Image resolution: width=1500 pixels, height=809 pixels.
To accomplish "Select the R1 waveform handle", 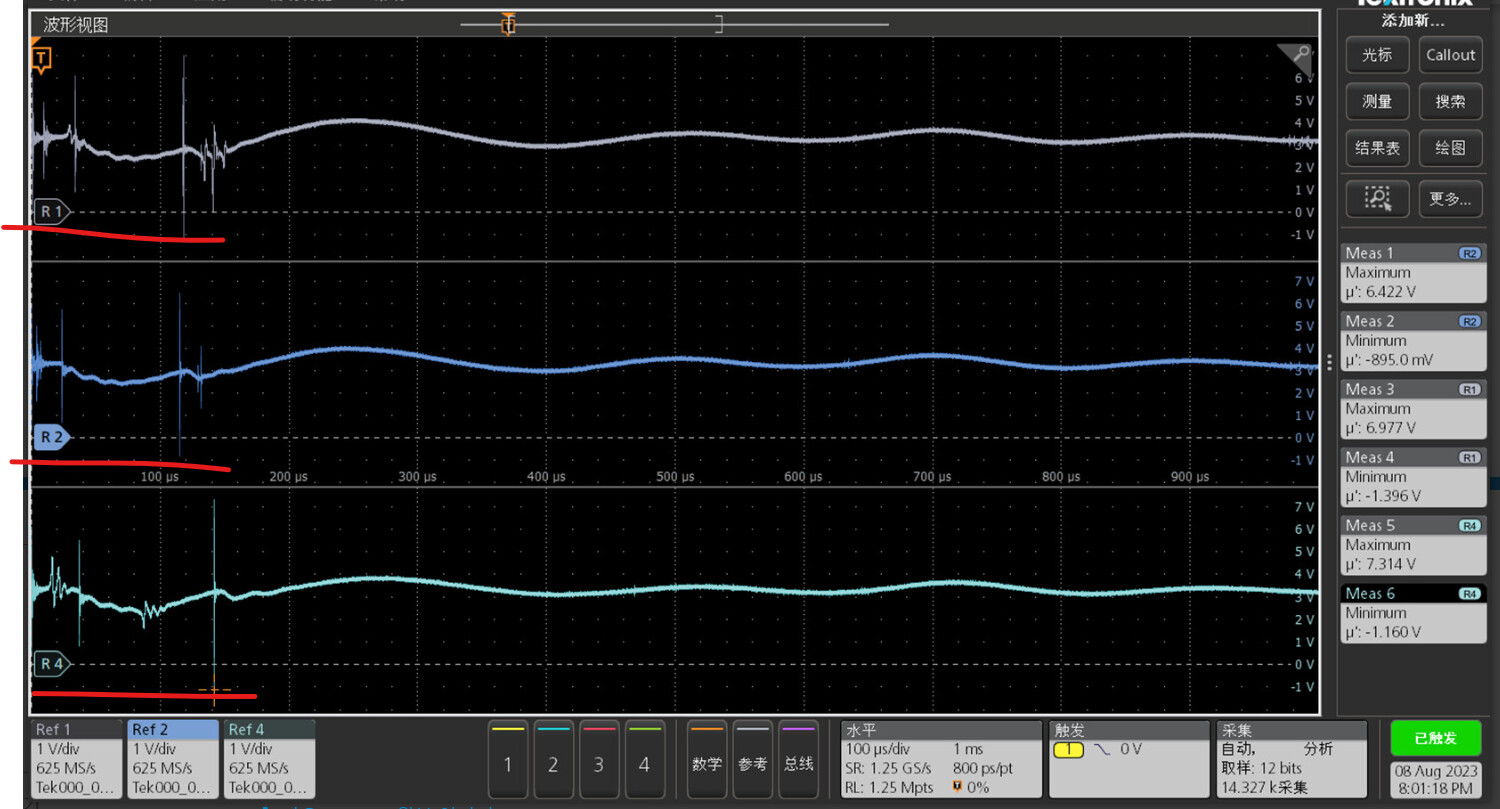I will [x=52, y=212].
